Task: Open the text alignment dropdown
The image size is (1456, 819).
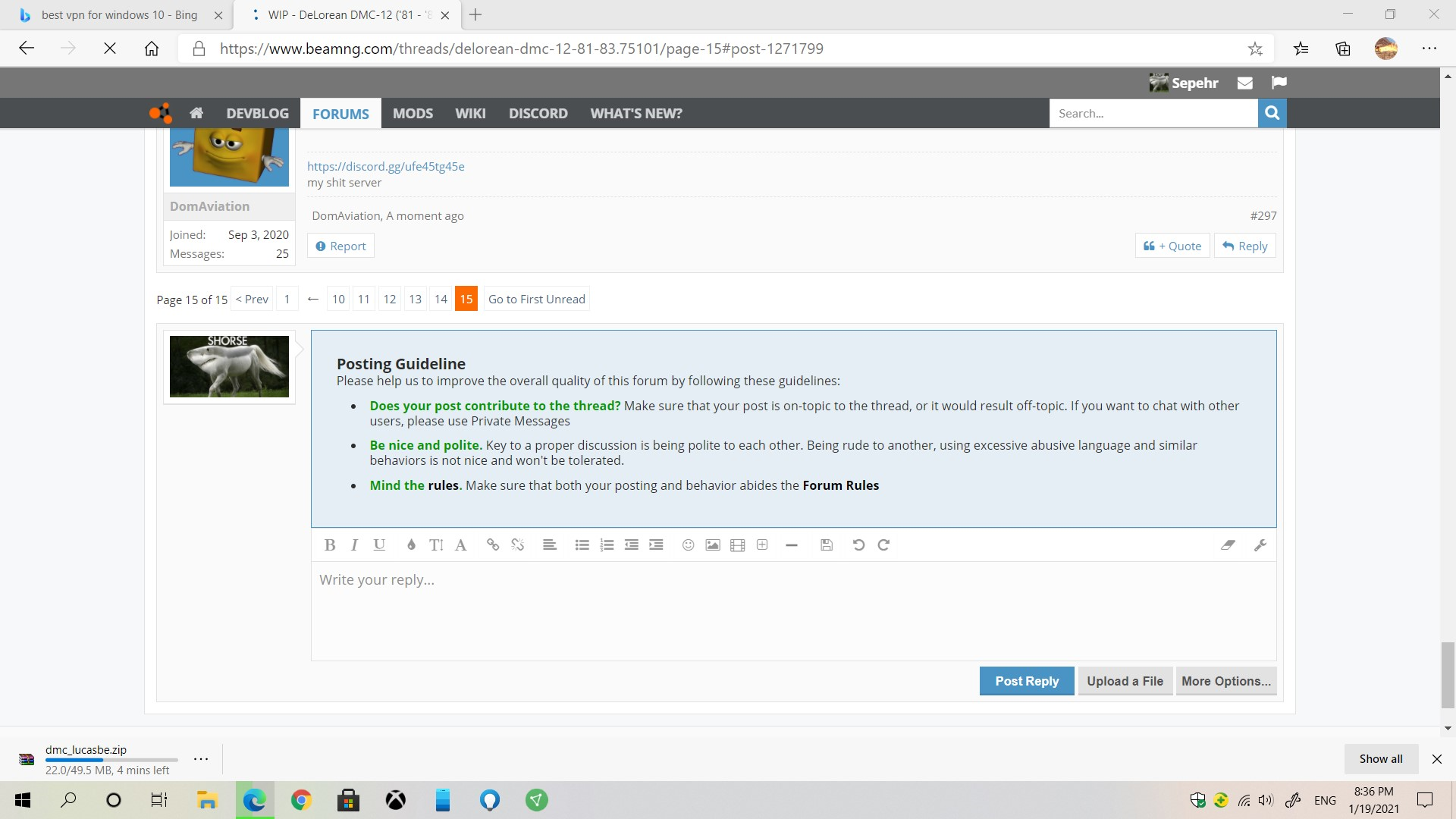Action: [550, 544]
